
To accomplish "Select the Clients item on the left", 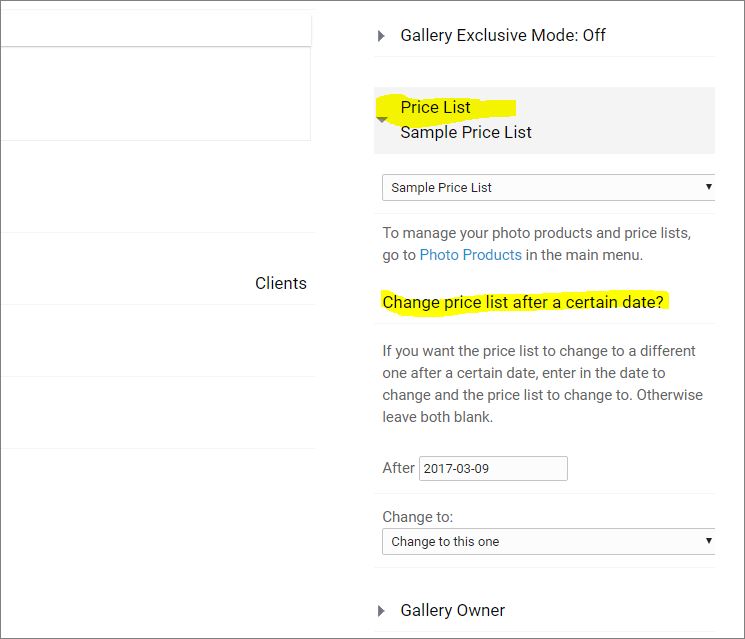I will pyautogui.click(x=280, y=283).
